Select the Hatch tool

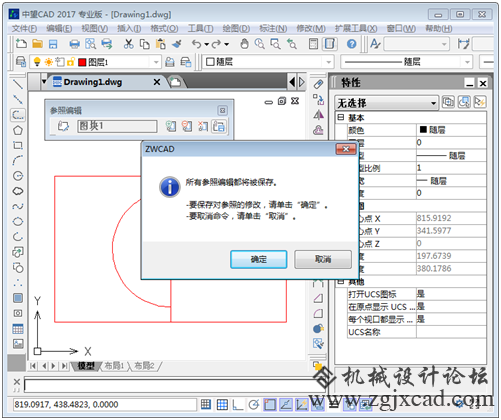(18, 298)
